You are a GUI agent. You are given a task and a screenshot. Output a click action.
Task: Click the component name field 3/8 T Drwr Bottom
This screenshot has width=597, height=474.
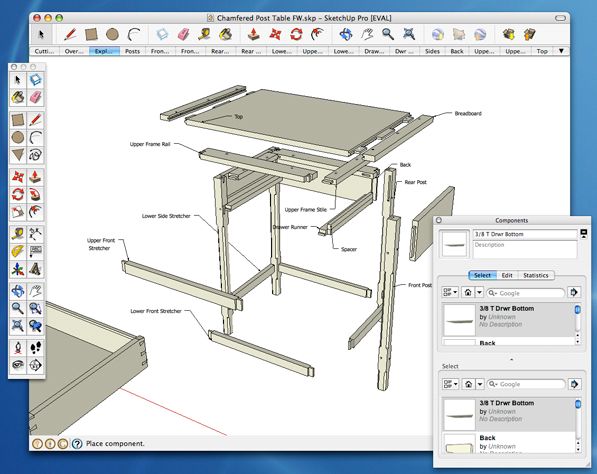(x=525, y=234)
